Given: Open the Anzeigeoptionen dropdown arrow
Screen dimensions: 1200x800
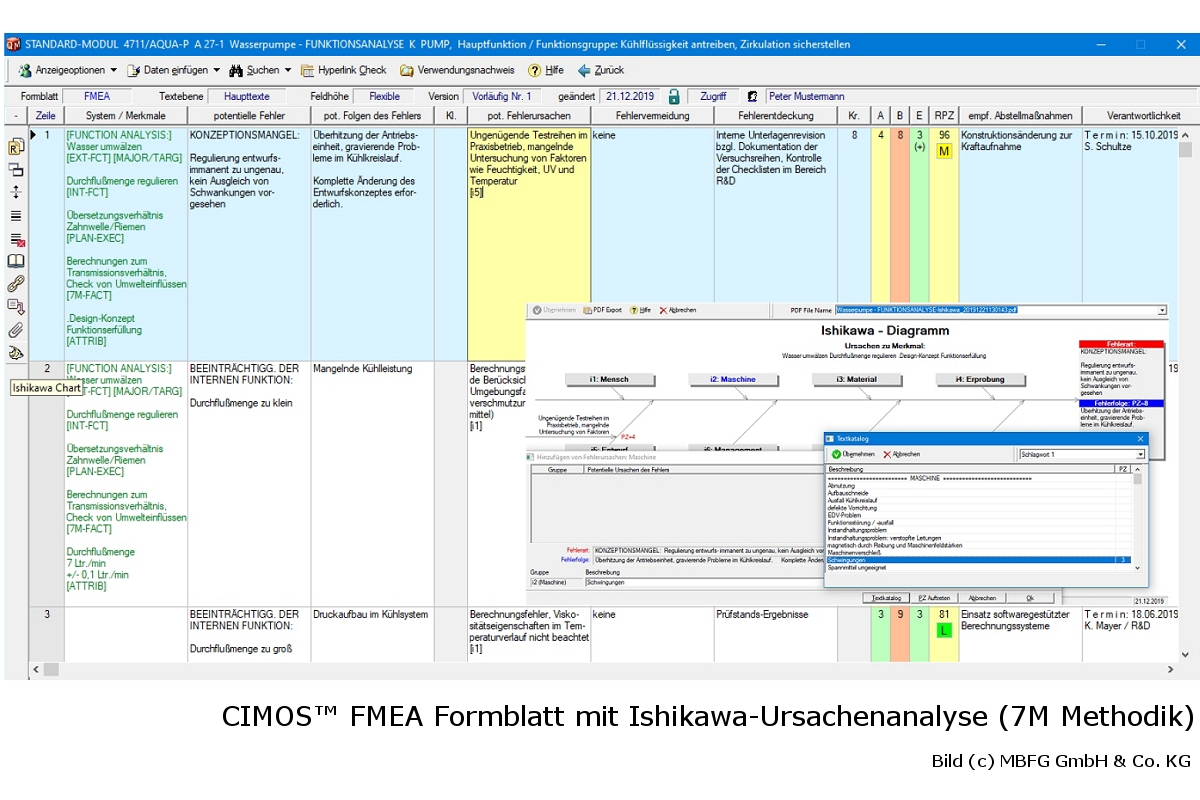Looking at the screenshot, I should [113, 70].
